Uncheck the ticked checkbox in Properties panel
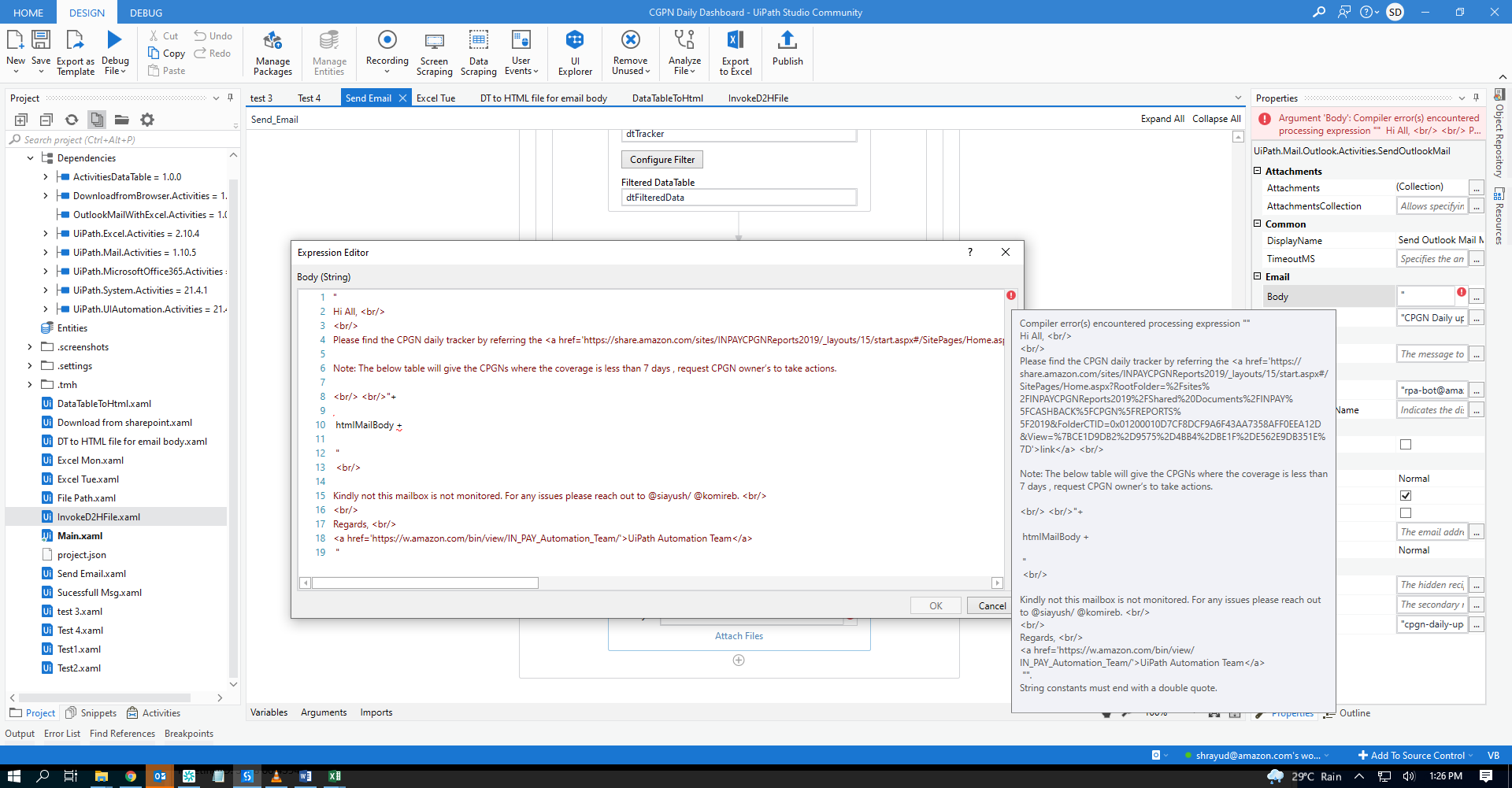This screenshot has height=788, width=1512. 1406,495
